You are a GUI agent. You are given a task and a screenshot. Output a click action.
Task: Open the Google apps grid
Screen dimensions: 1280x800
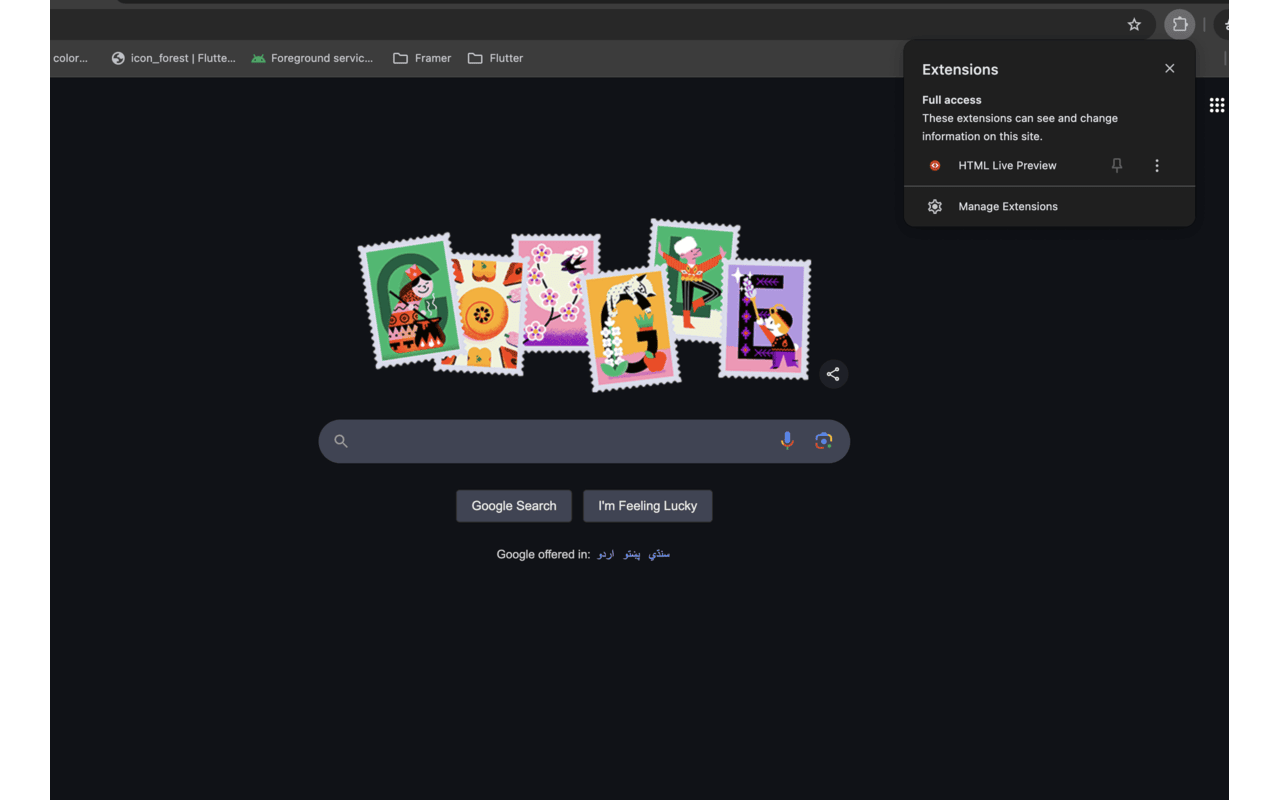pos(1217,105)
